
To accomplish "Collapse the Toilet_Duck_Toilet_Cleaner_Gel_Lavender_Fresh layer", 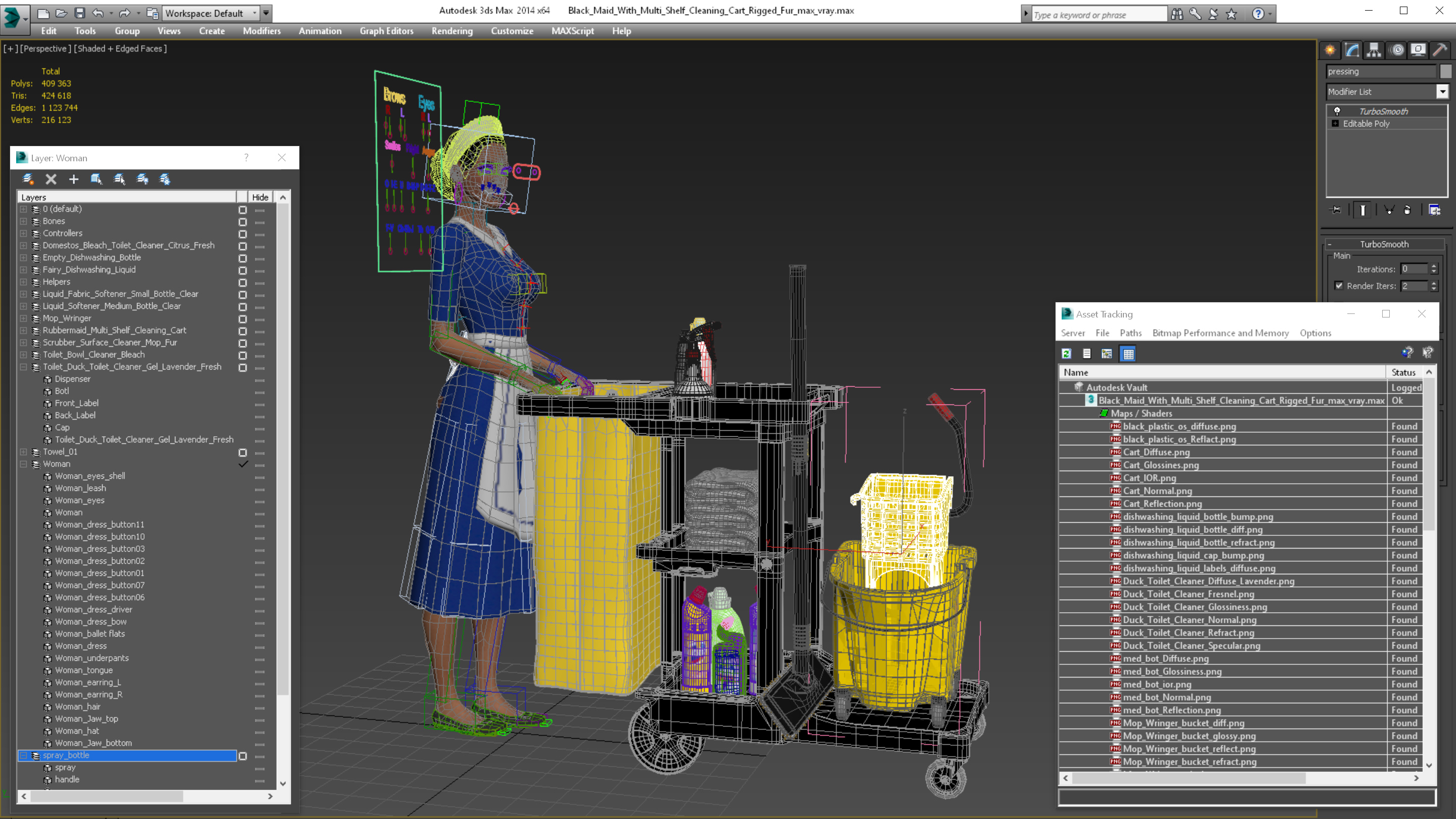I will click(24, 367).
